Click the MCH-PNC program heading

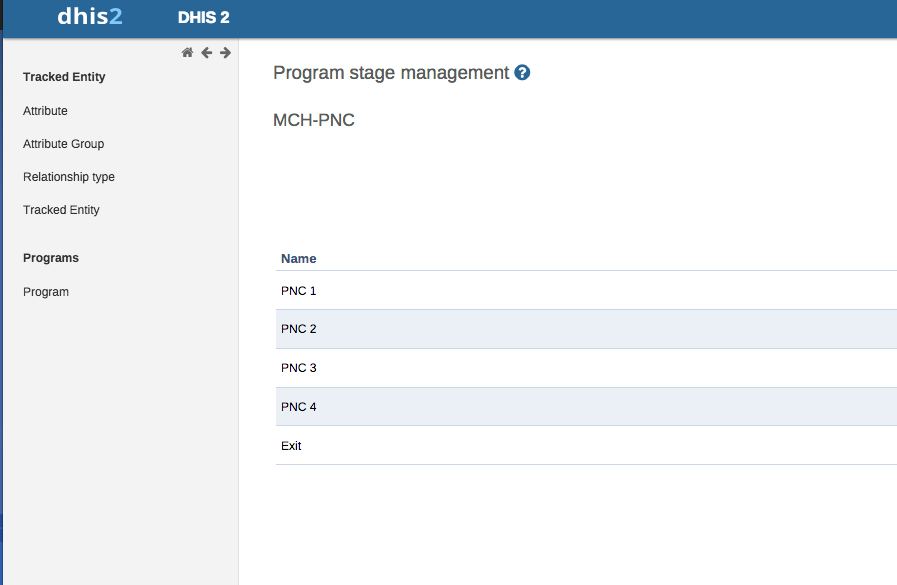click(314, 121)
